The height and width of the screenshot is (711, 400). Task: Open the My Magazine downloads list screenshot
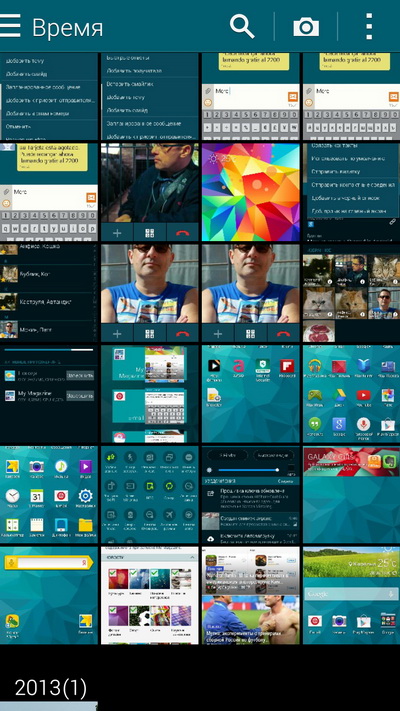pyautogui.click(x=49, y=394)
